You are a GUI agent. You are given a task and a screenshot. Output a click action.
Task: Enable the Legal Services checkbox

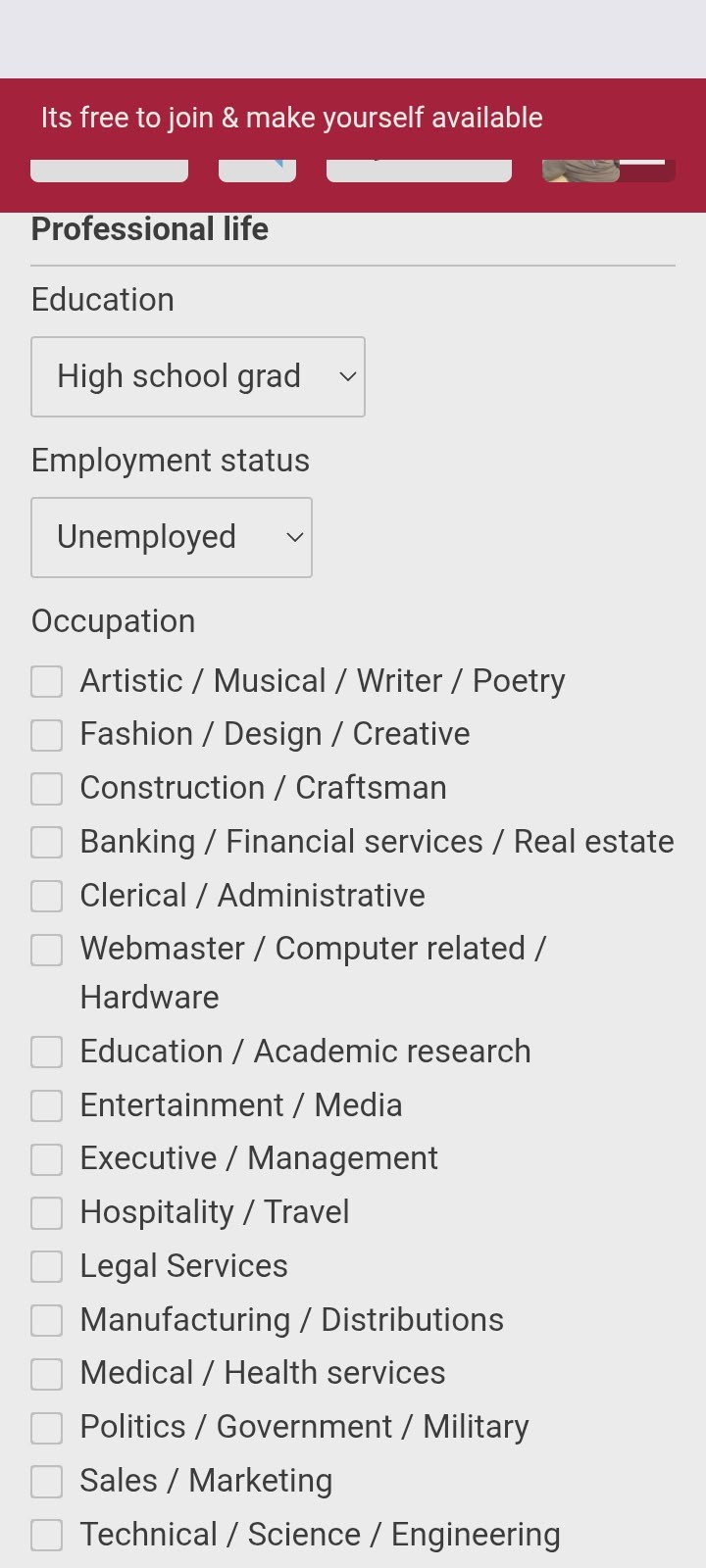(47, 1266)
